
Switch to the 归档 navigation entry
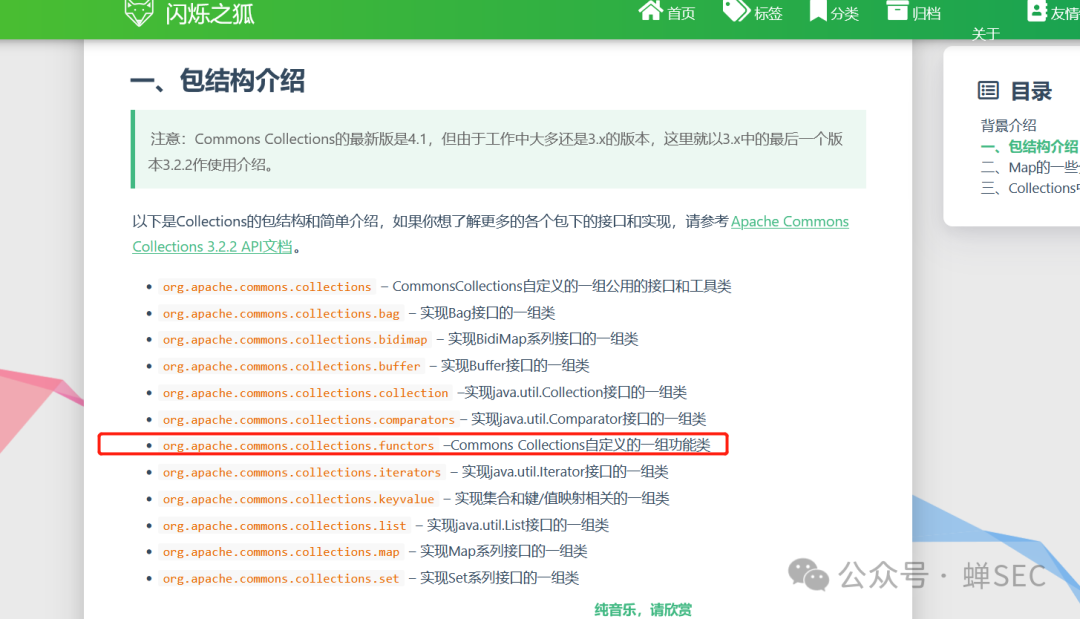[x=914, y=12]
